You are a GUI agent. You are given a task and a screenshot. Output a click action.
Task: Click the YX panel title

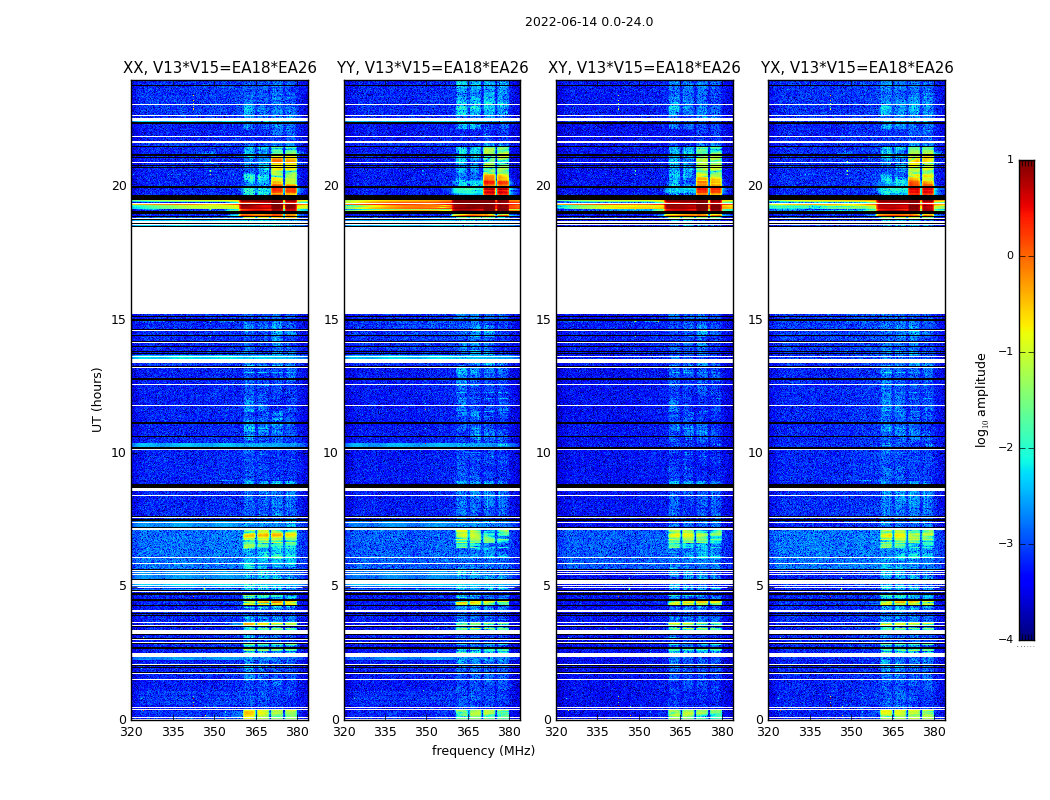pos(856,68)
